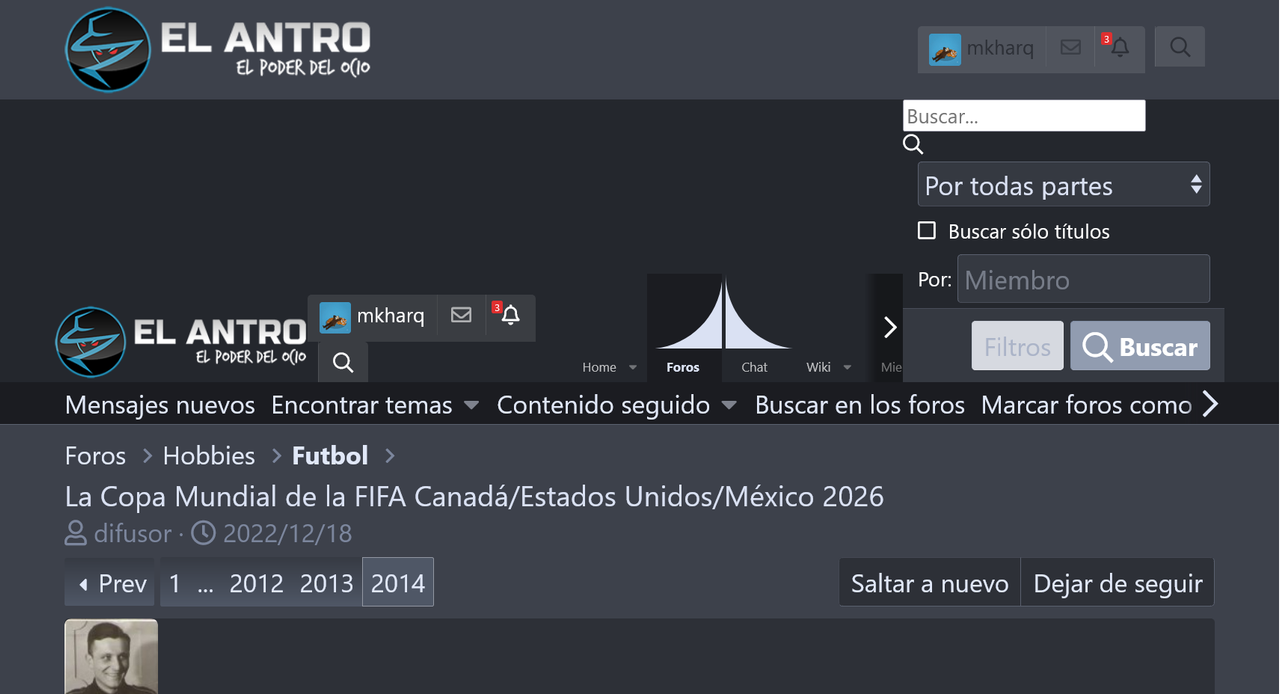Focus the Buscar... search input
Image resolution: width=1280 pixels, height=694 pixels.
pos(1024,116)
